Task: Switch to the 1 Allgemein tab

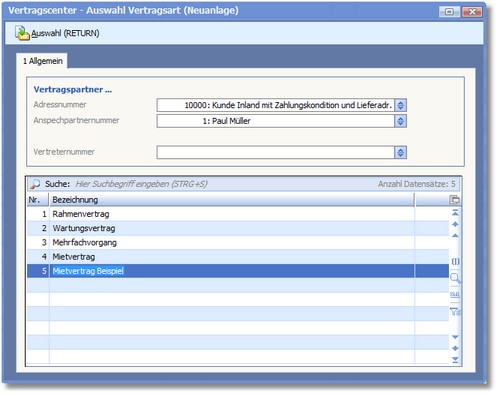Action: coord(42,61)
